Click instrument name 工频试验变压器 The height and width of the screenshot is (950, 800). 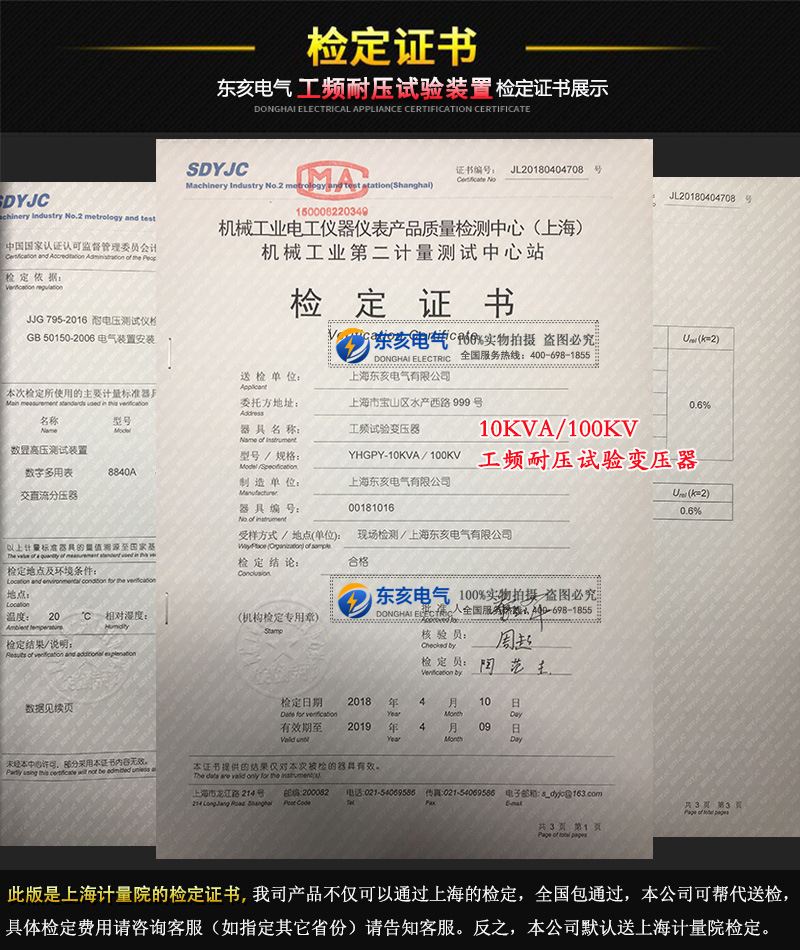[x=384, y=429]
